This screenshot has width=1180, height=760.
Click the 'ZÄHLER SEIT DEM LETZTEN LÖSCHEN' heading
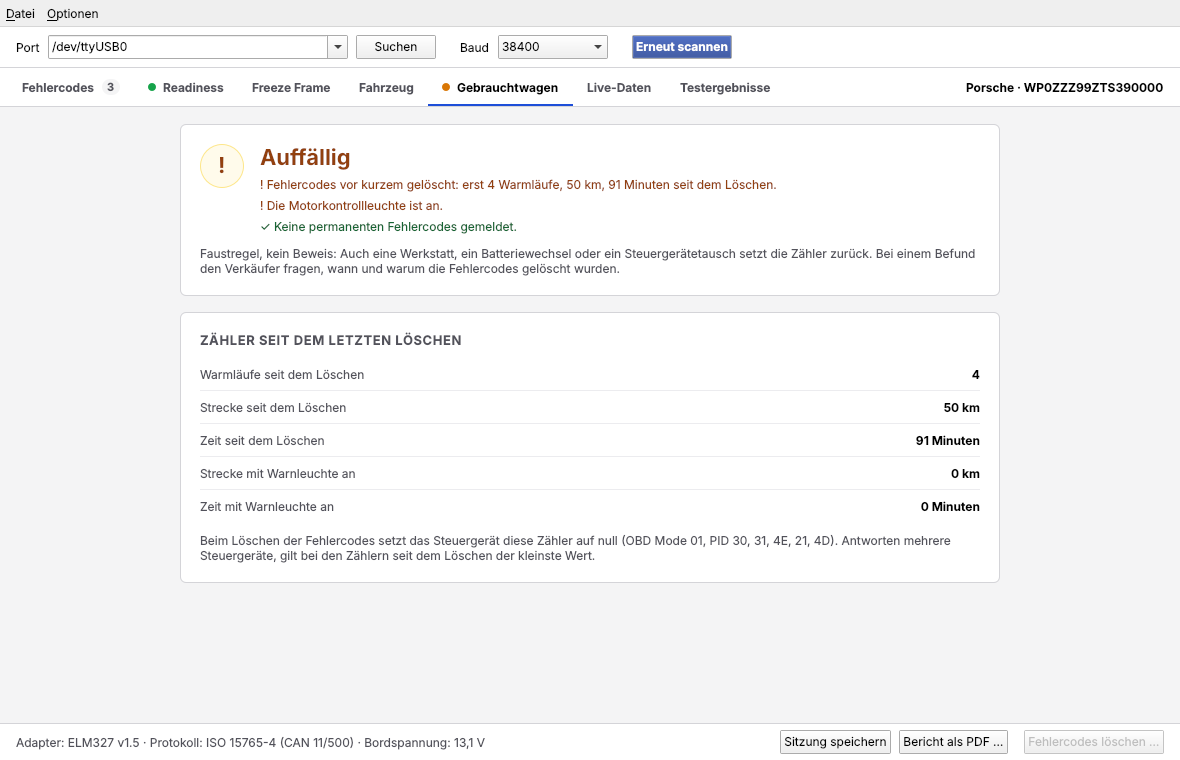(331, 340)
